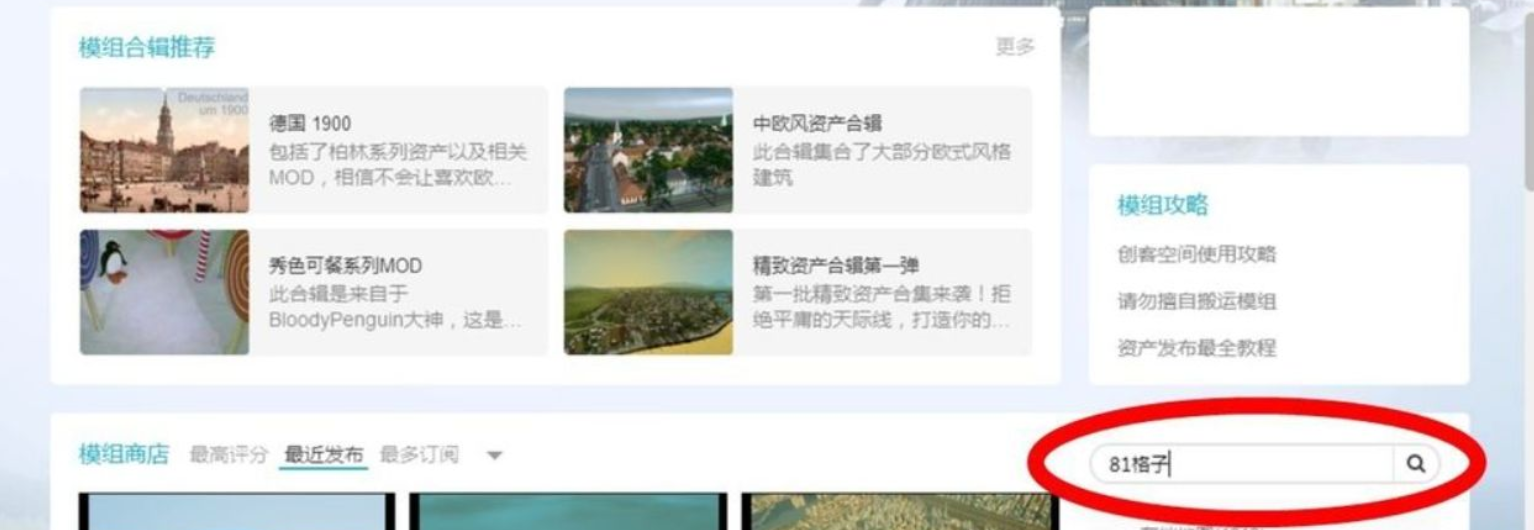Viewport: 1534px width, 530px height.
Task: Open the 德国 1900 collection thumbnail
Action: coord(164,150)
